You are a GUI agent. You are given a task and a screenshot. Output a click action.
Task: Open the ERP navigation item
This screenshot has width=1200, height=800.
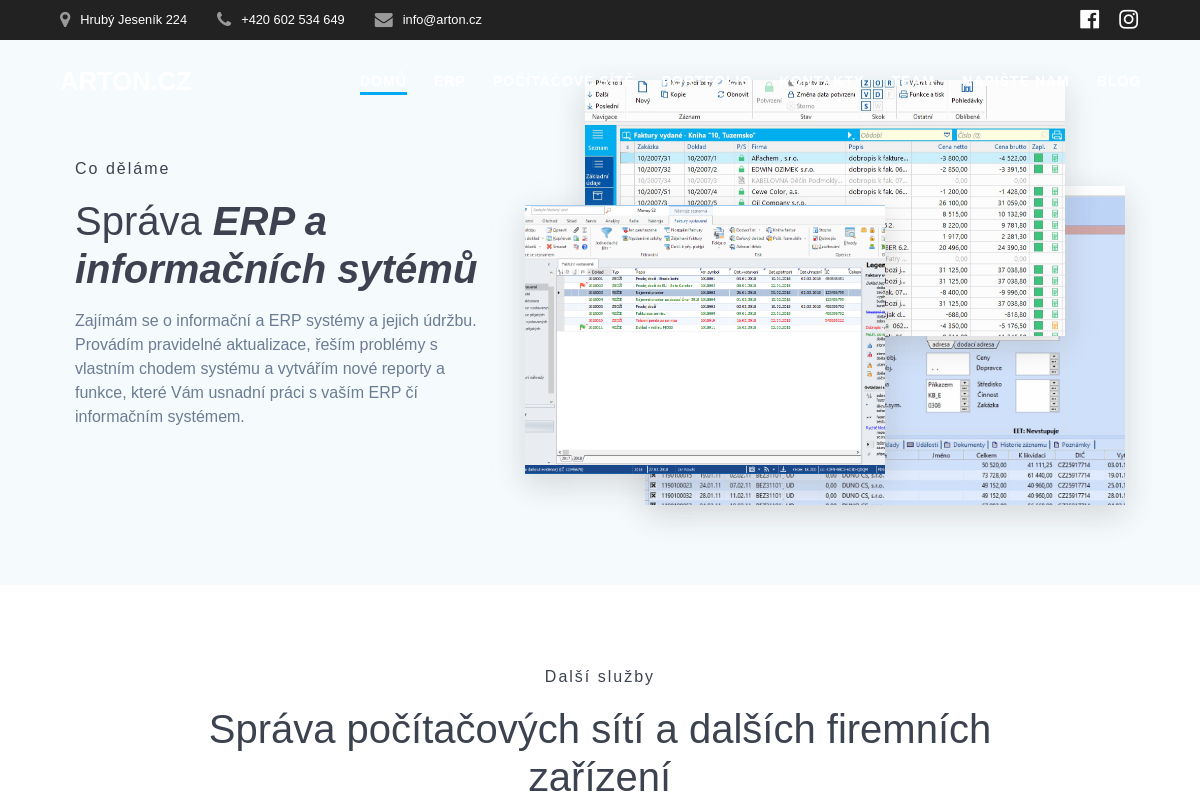pos(449,81)
